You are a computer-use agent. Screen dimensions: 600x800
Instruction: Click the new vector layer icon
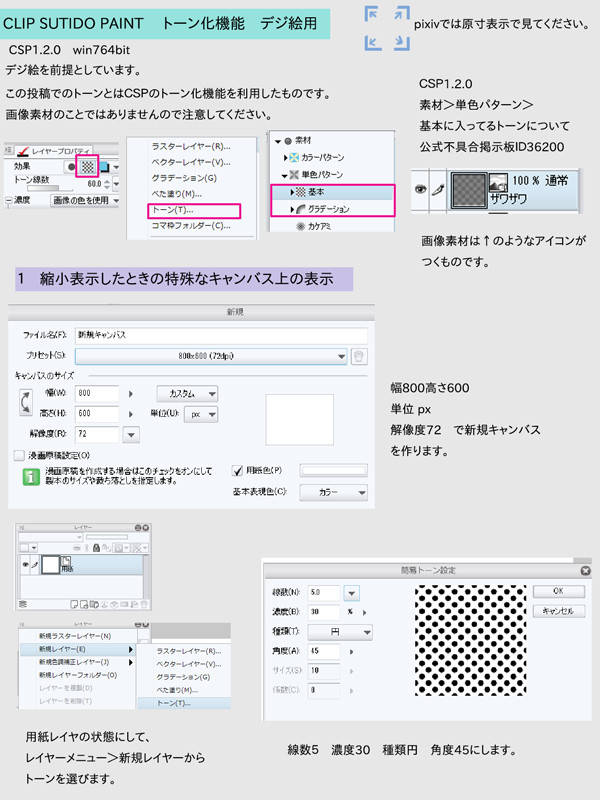pos(84,604)
